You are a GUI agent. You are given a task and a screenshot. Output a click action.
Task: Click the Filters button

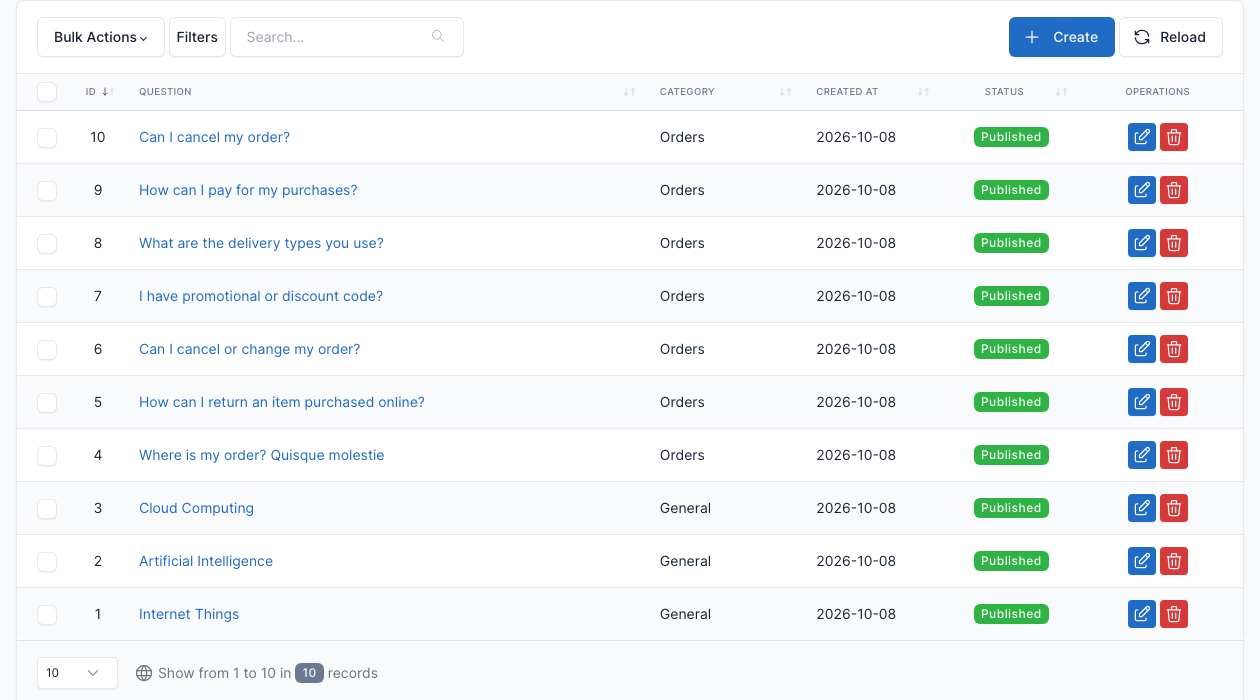pos(197,37)
